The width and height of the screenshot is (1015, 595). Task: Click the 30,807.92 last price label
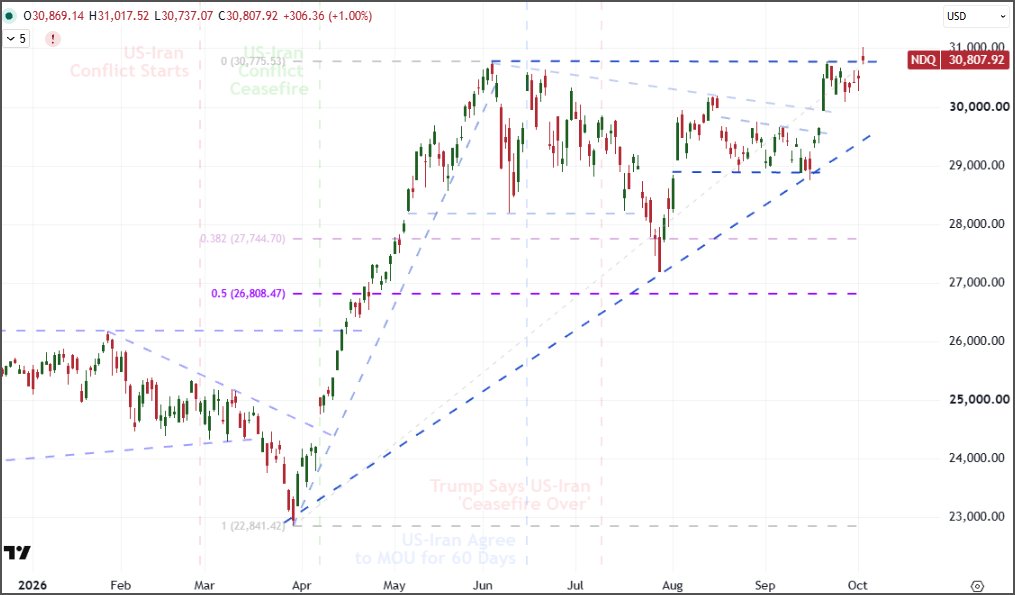click(x=977, y=60)
